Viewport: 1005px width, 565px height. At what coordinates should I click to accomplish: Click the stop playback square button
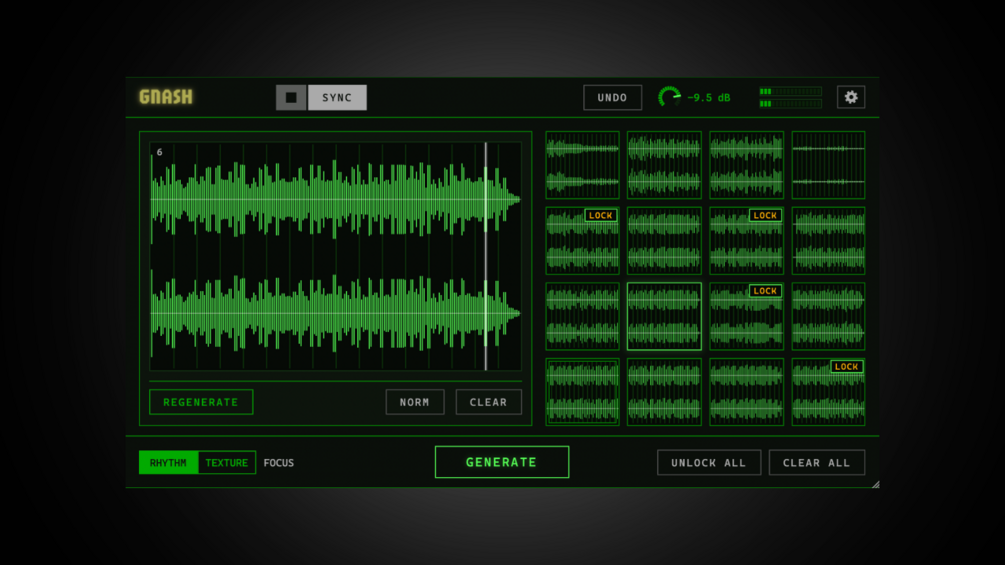pyautogui.click(x=291, y=97)
